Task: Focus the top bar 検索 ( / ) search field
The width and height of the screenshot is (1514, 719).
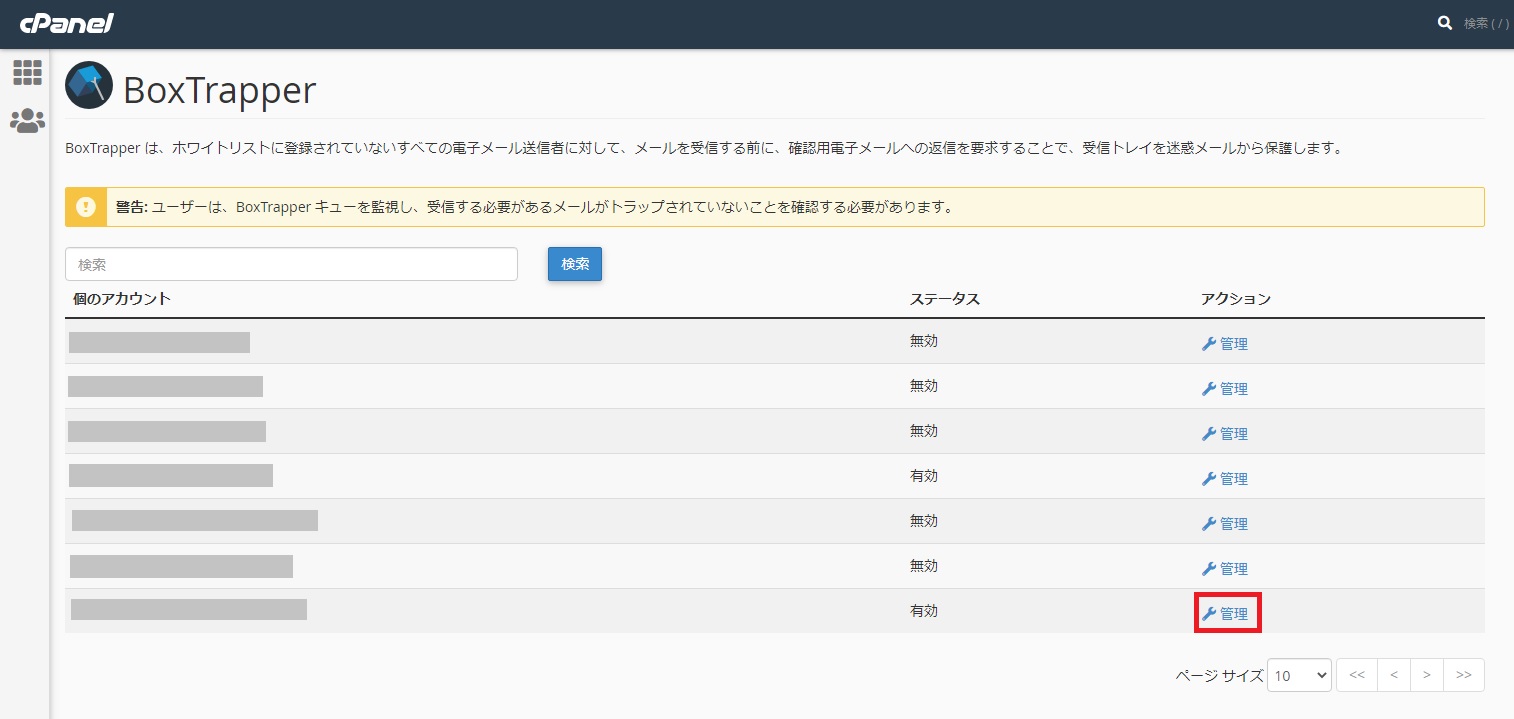Action: 1486,23
